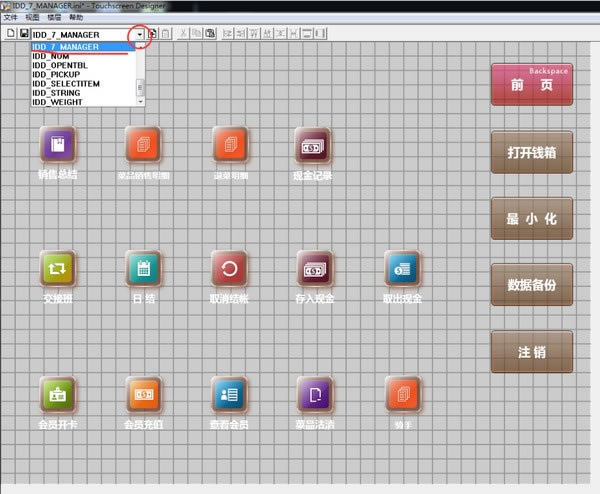Open the 现金记录 cash record icon

[x=313, y=145]
